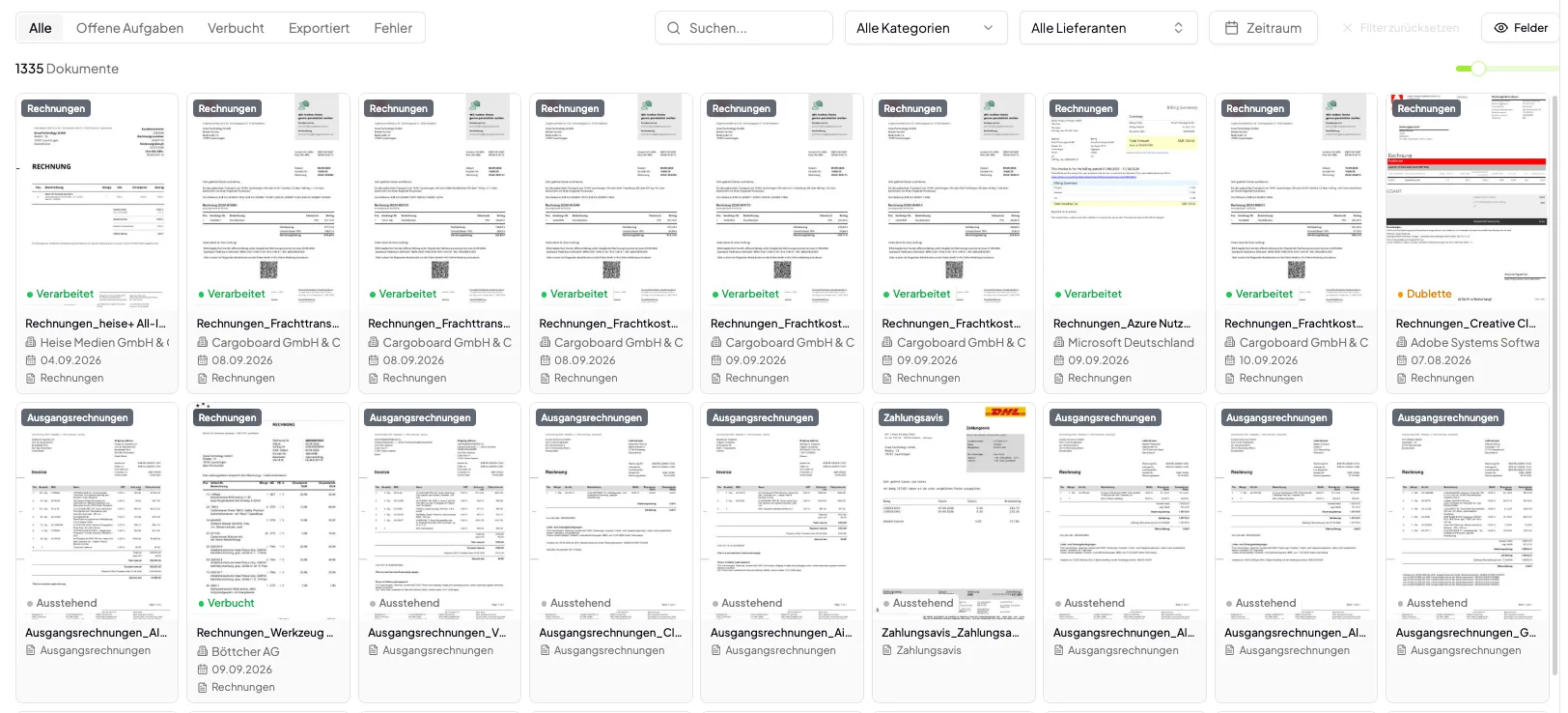Open Ausgangsrechnungen_G... document card

(x=1467, y=552)
